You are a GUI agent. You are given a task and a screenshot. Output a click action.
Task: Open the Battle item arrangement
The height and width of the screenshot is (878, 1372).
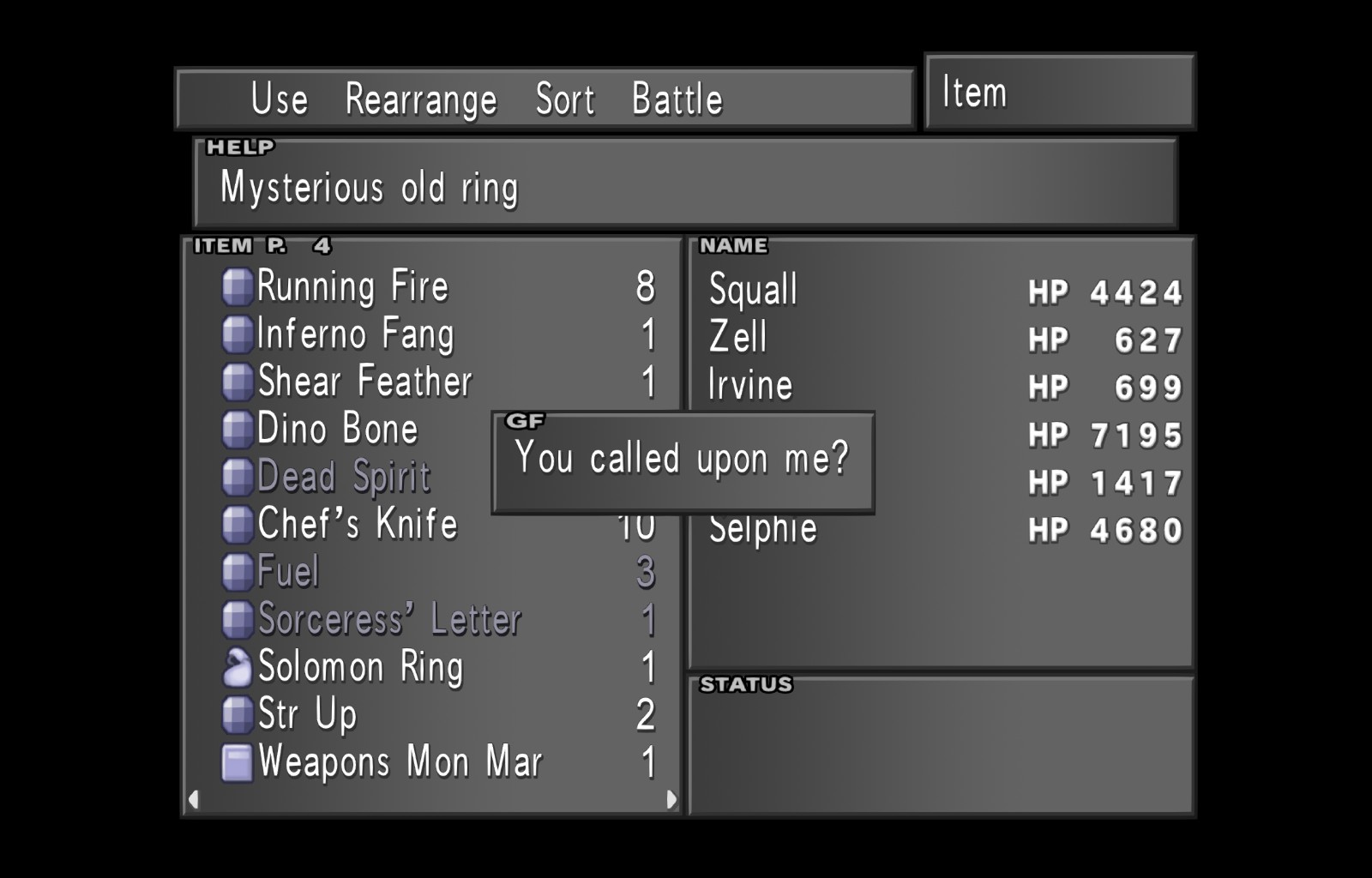tap(677, 99)
